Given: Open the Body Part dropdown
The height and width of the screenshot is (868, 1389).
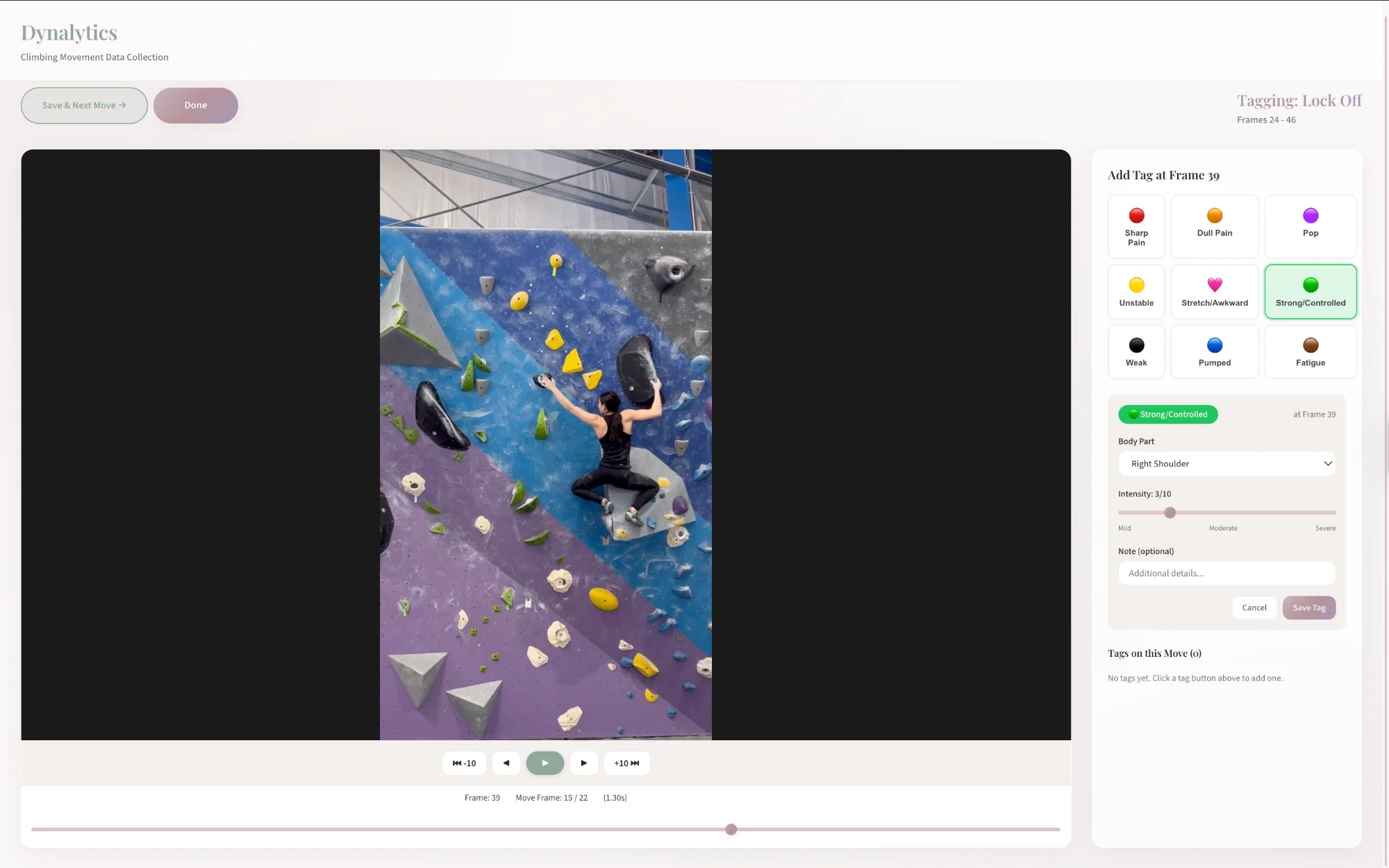Looking at the screenshot, I should 1226,464.
